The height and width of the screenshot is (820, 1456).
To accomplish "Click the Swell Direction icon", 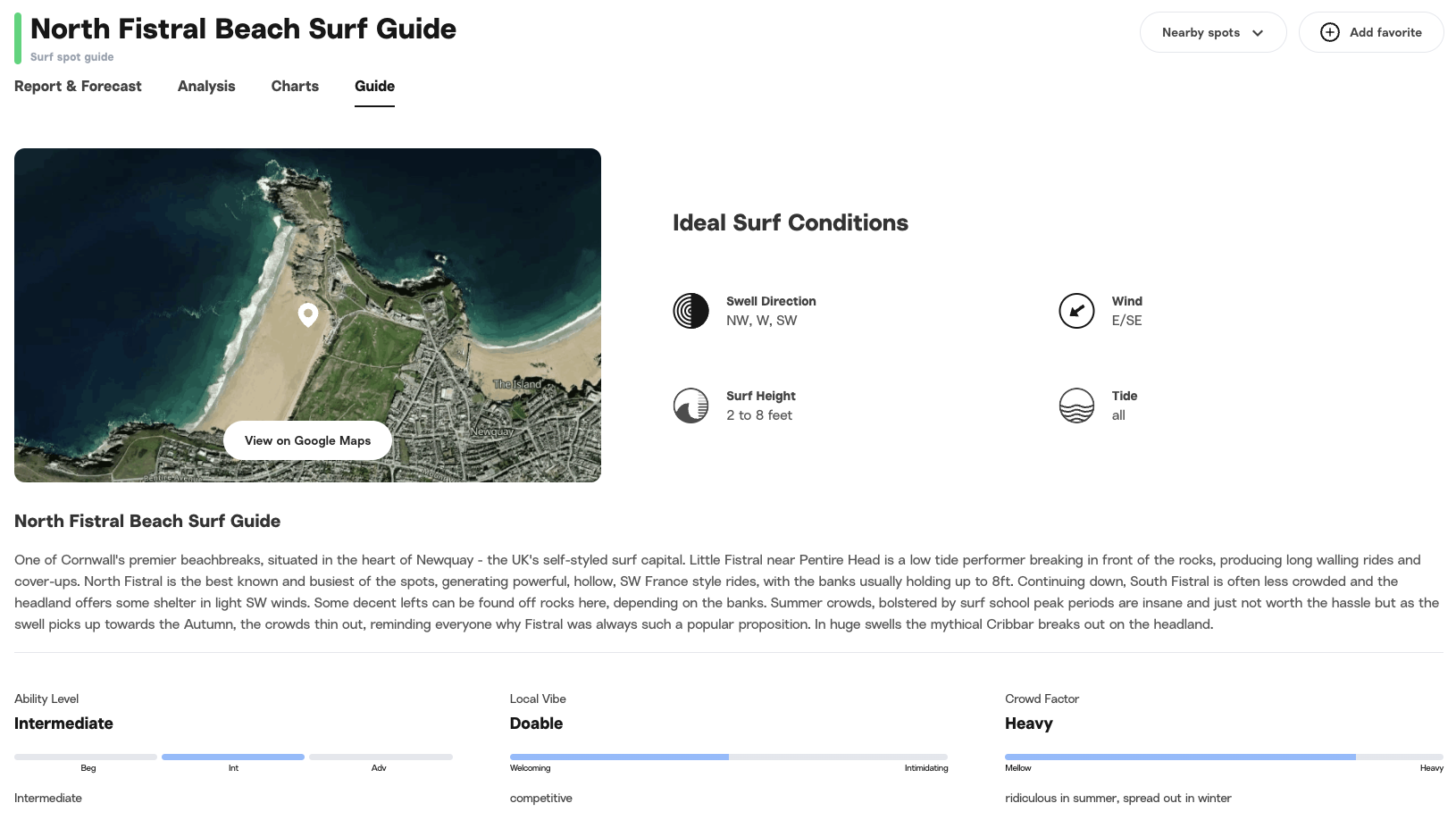I will [690, 311].
